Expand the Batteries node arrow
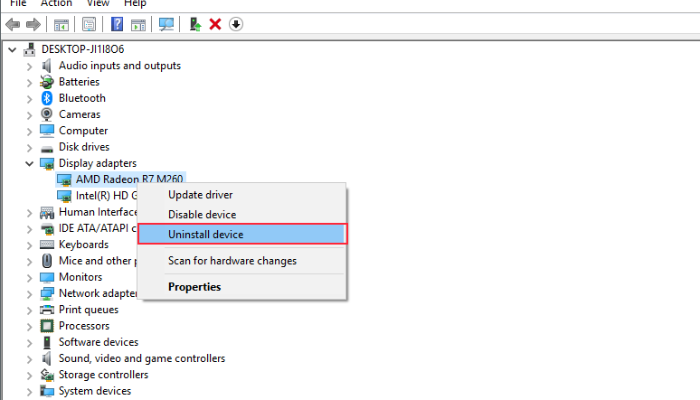The width and height of the screenshot is (700, 400). pos(29,83)
